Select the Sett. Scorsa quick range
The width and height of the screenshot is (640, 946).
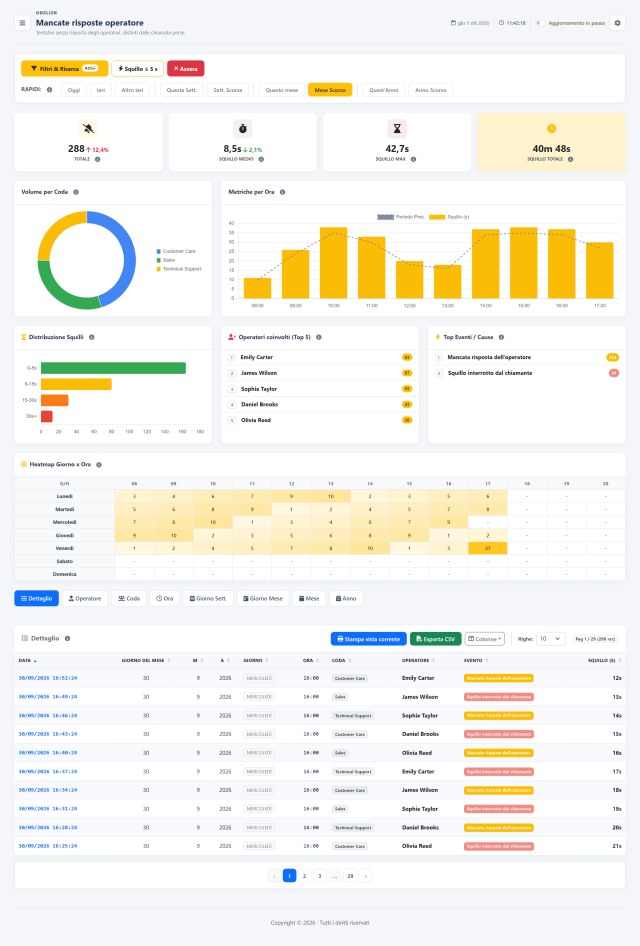[227, 90]
